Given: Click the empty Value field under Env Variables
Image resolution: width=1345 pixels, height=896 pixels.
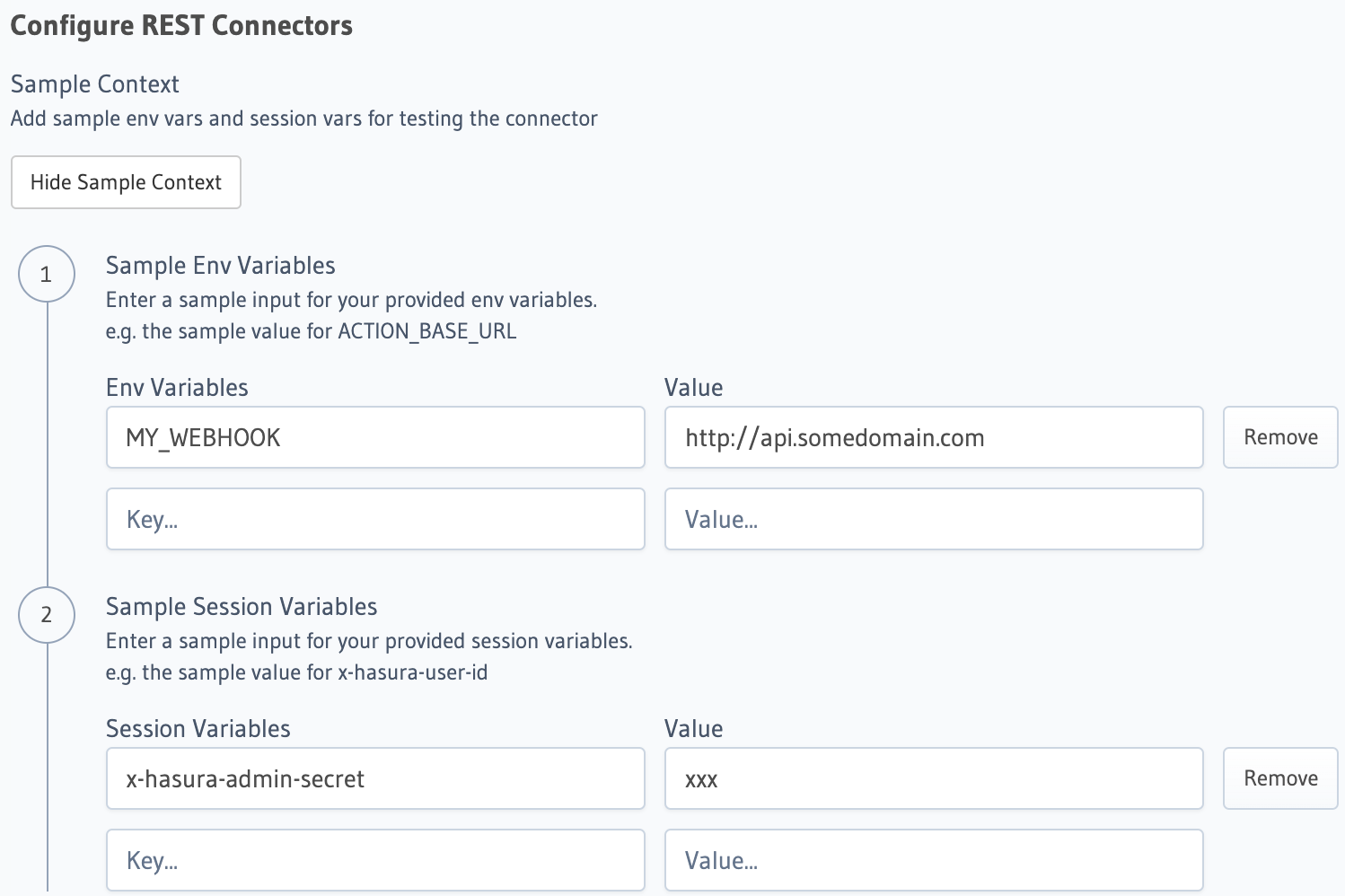Looking at the screenshot, I should tap(933, 519).
